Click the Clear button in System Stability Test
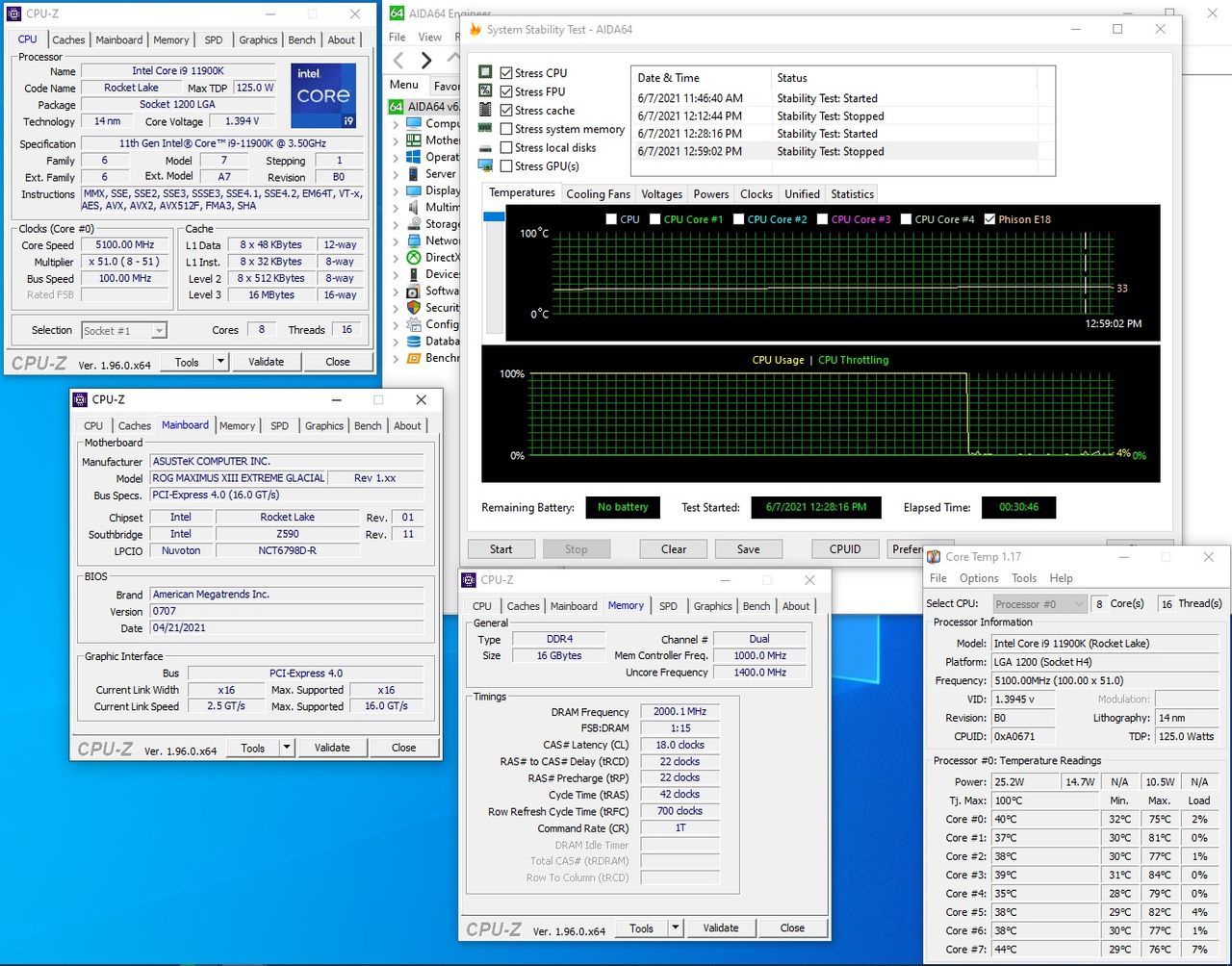 [674, 549]
